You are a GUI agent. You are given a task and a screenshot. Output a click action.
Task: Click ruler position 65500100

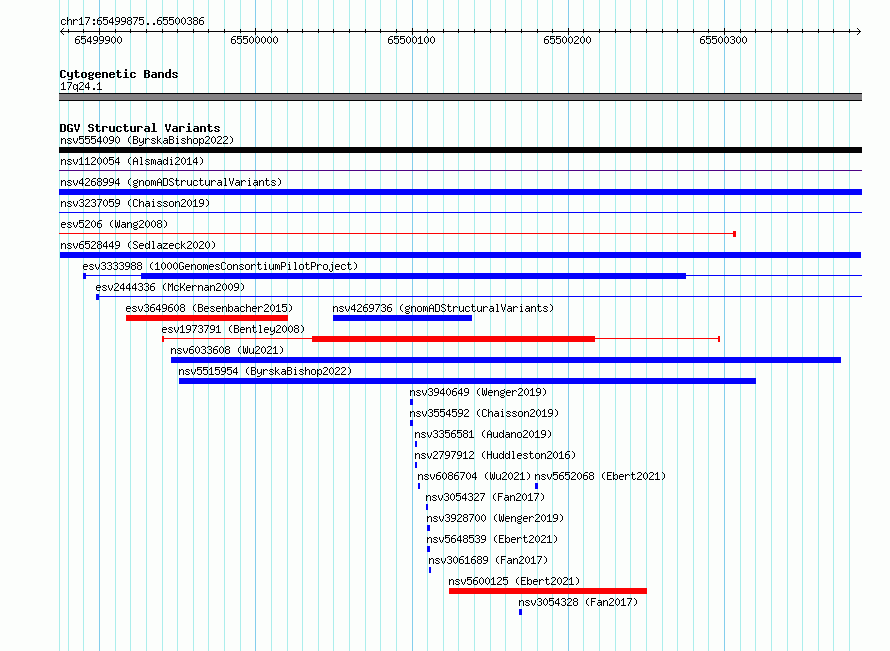coord(411,40)
